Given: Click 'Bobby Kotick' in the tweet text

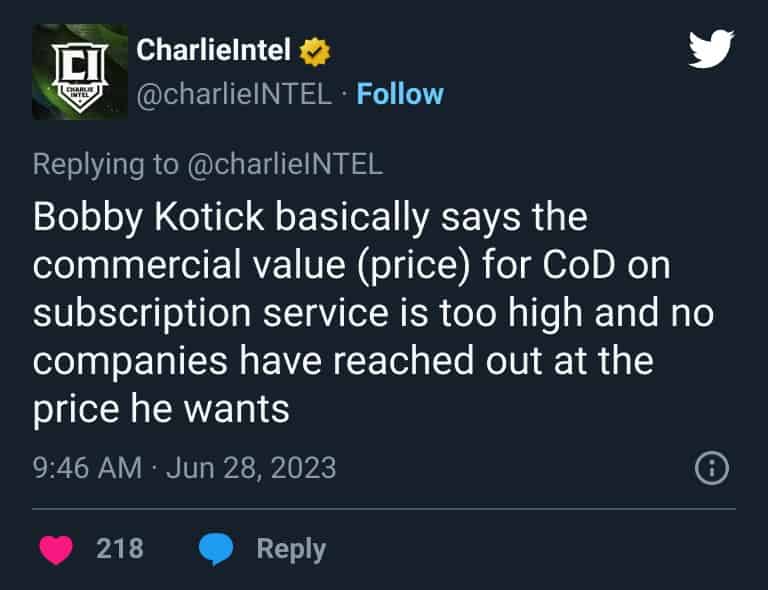Looking at the screenshot, I should [x=148, y=217].
